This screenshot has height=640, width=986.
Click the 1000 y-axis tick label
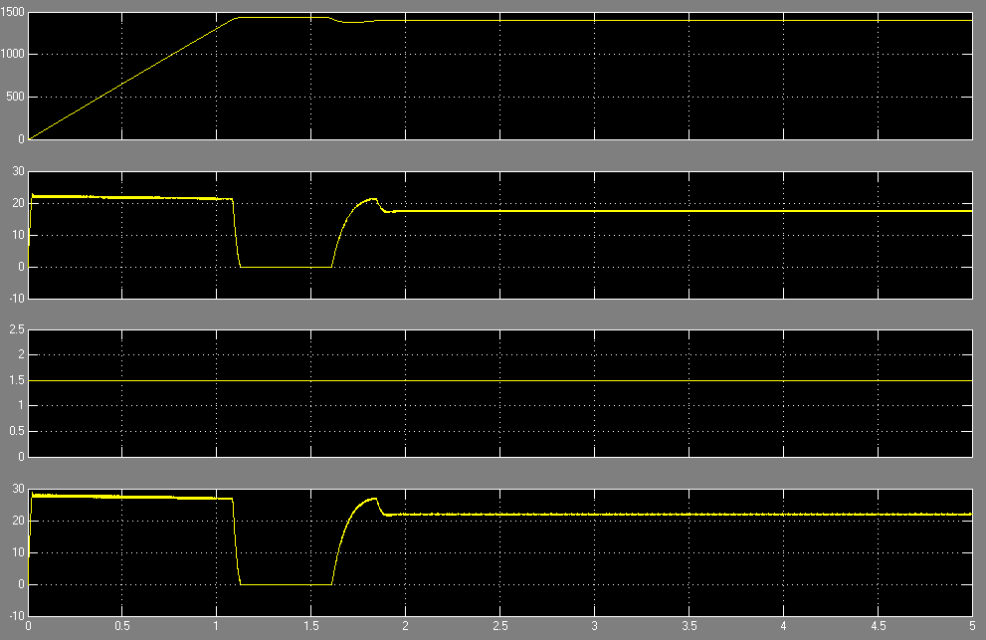pyautogui.click(x=13, y=55)
